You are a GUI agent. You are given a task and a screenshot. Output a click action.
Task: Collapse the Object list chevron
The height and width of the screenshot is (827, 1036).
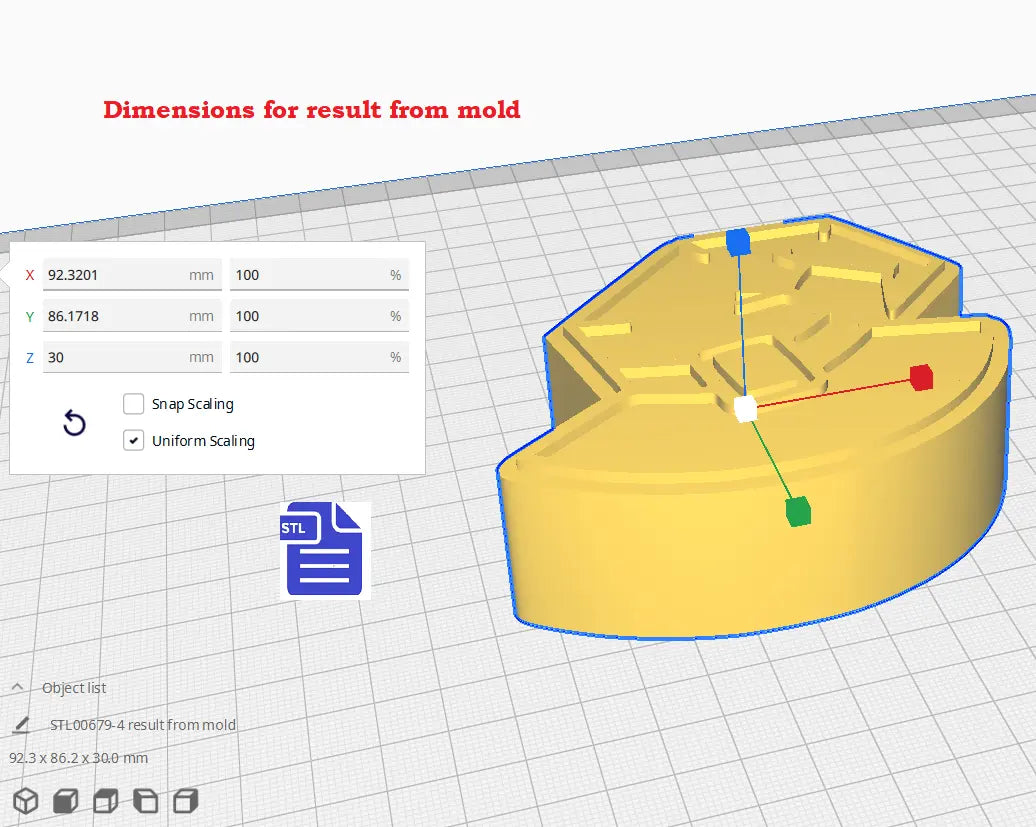[17, 688]
